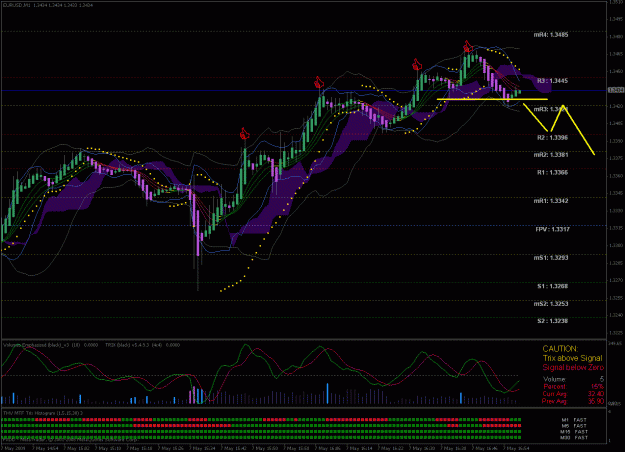
Task: Click the Volumes Emphasized indicator label
Action: (51, 345)
